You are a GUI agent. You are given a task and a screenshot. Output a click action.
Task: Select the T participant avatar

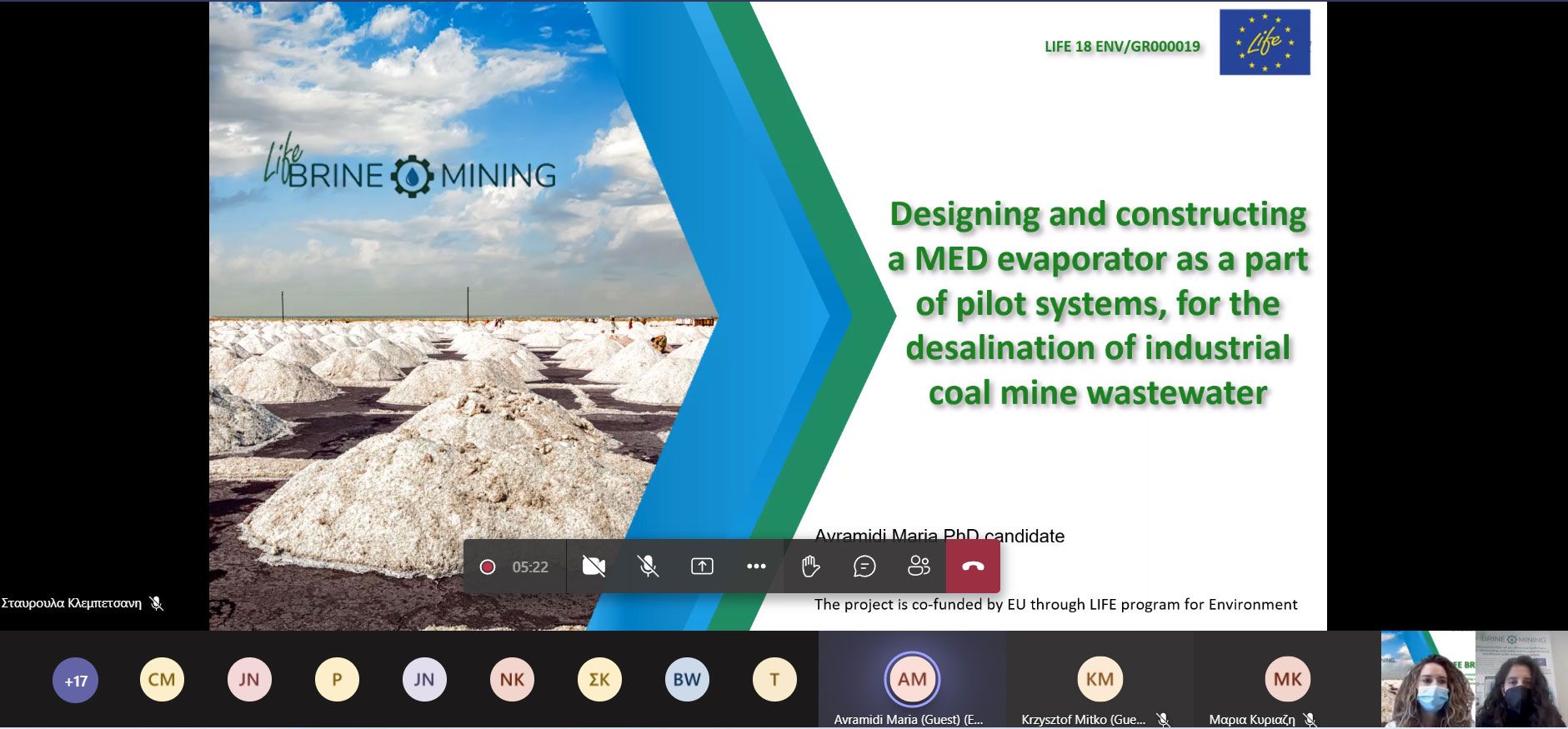774,680
